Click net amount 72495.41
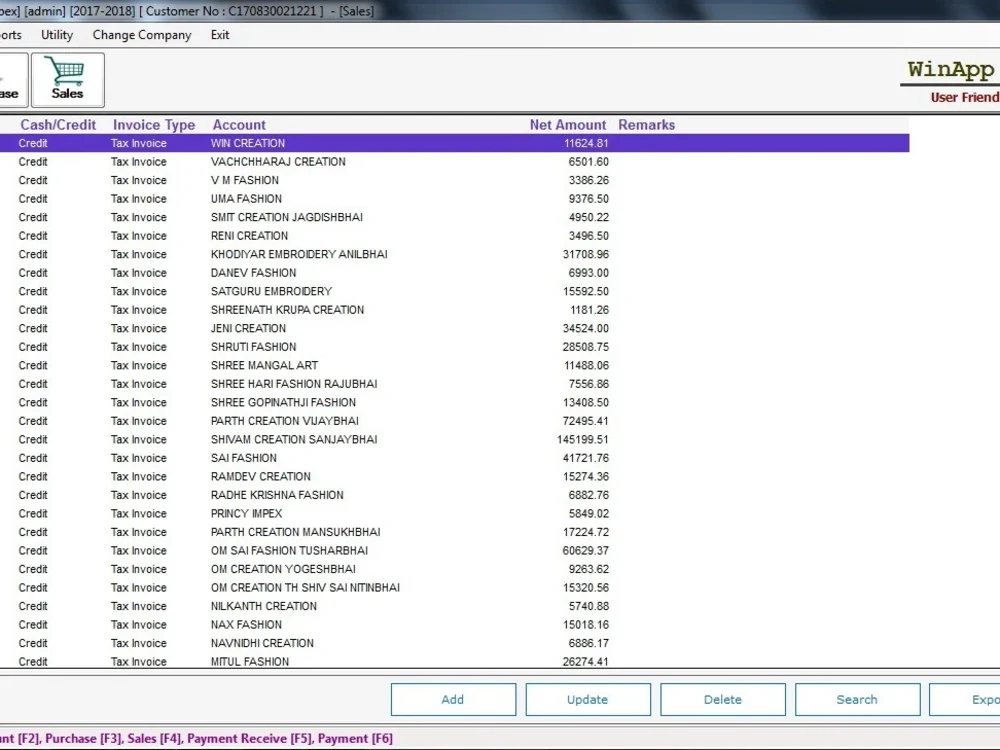Image resolution: width=1000 pixels, height=750 pixels. coord(585,421)
